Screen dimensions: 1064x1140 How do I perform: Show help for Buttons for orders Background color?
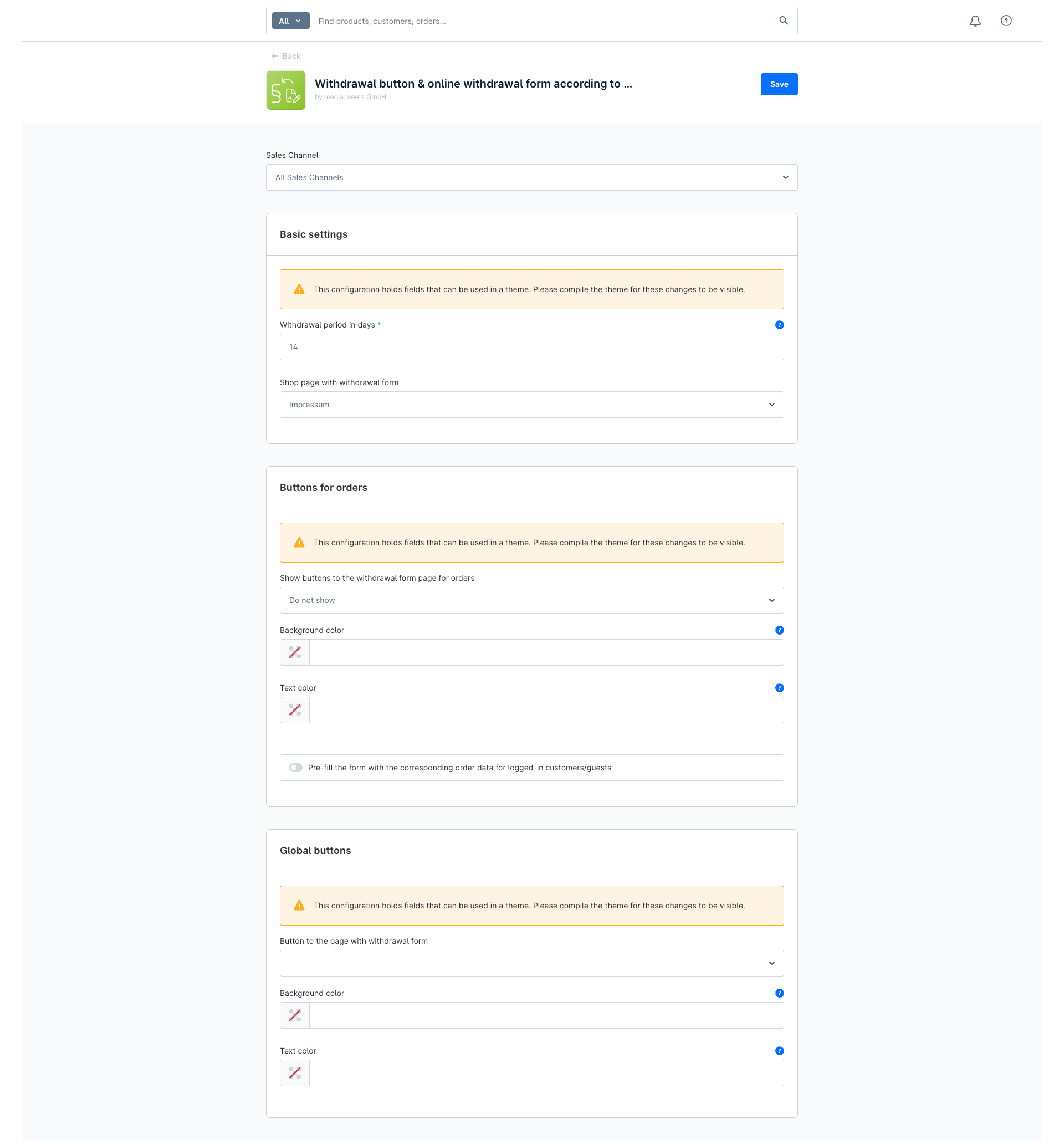[779, 630]
